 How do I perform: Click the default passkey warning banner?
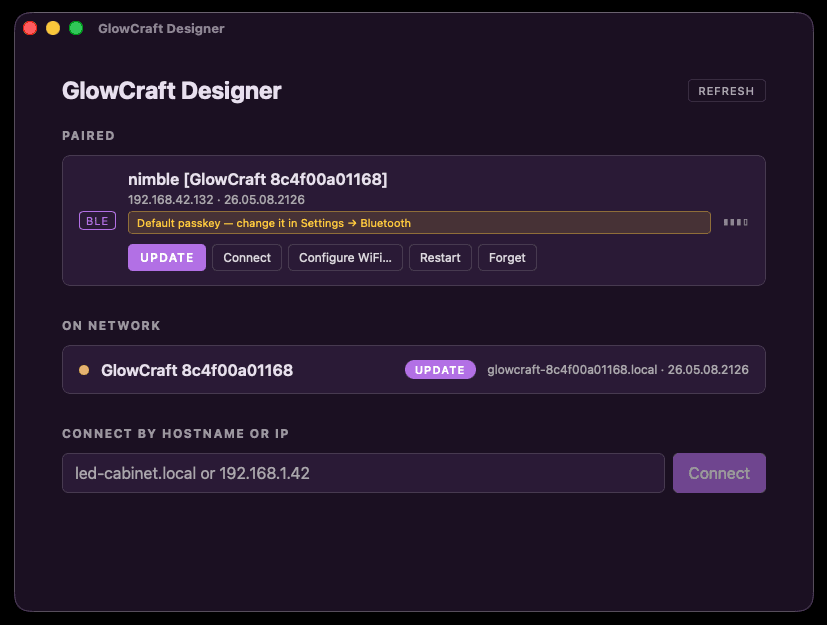pos(419,223)
